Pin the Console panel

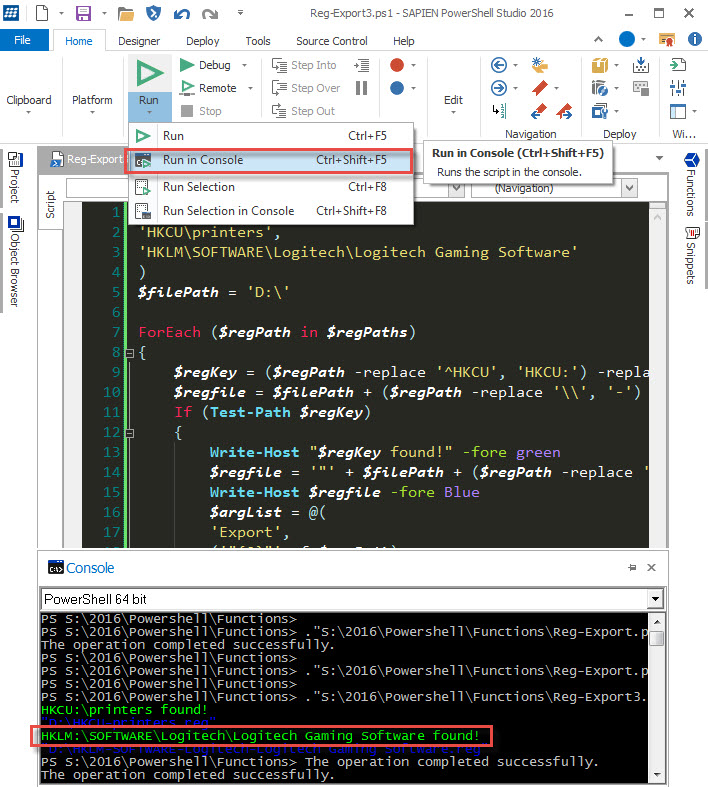pos(632,568)
